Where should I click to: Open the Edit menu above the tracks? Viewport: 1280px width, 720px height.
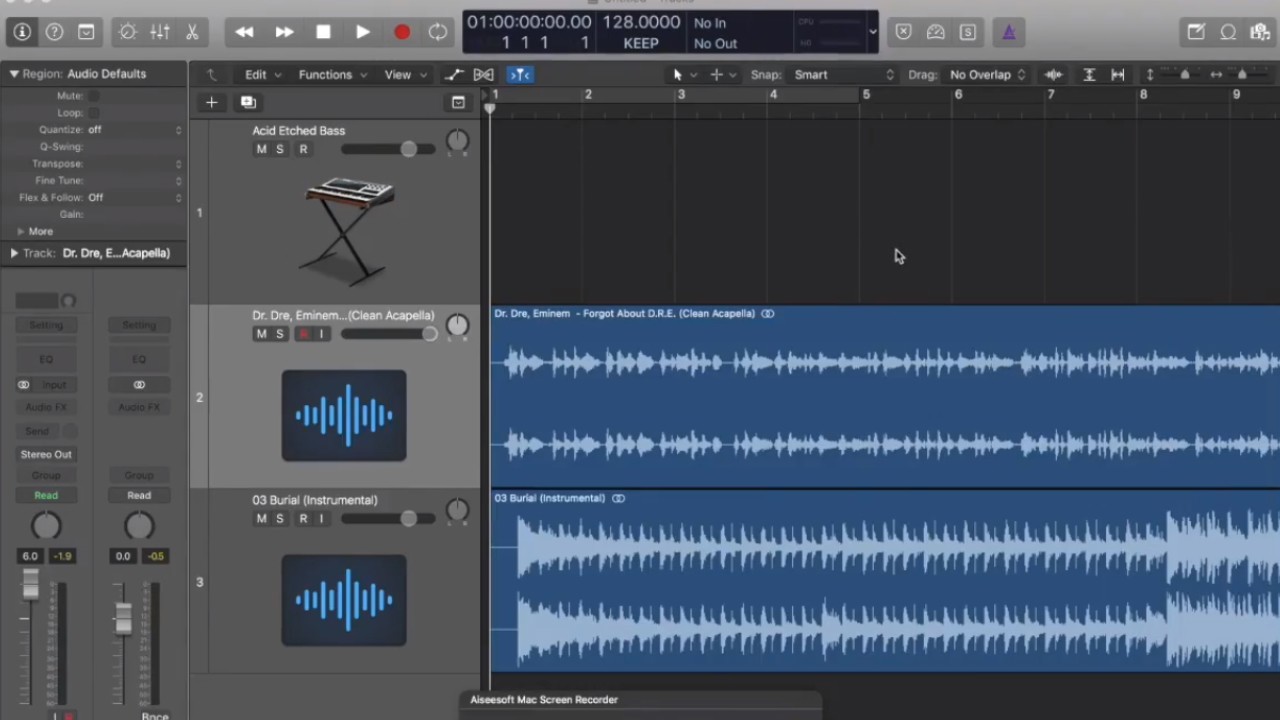tap(258, 74)
